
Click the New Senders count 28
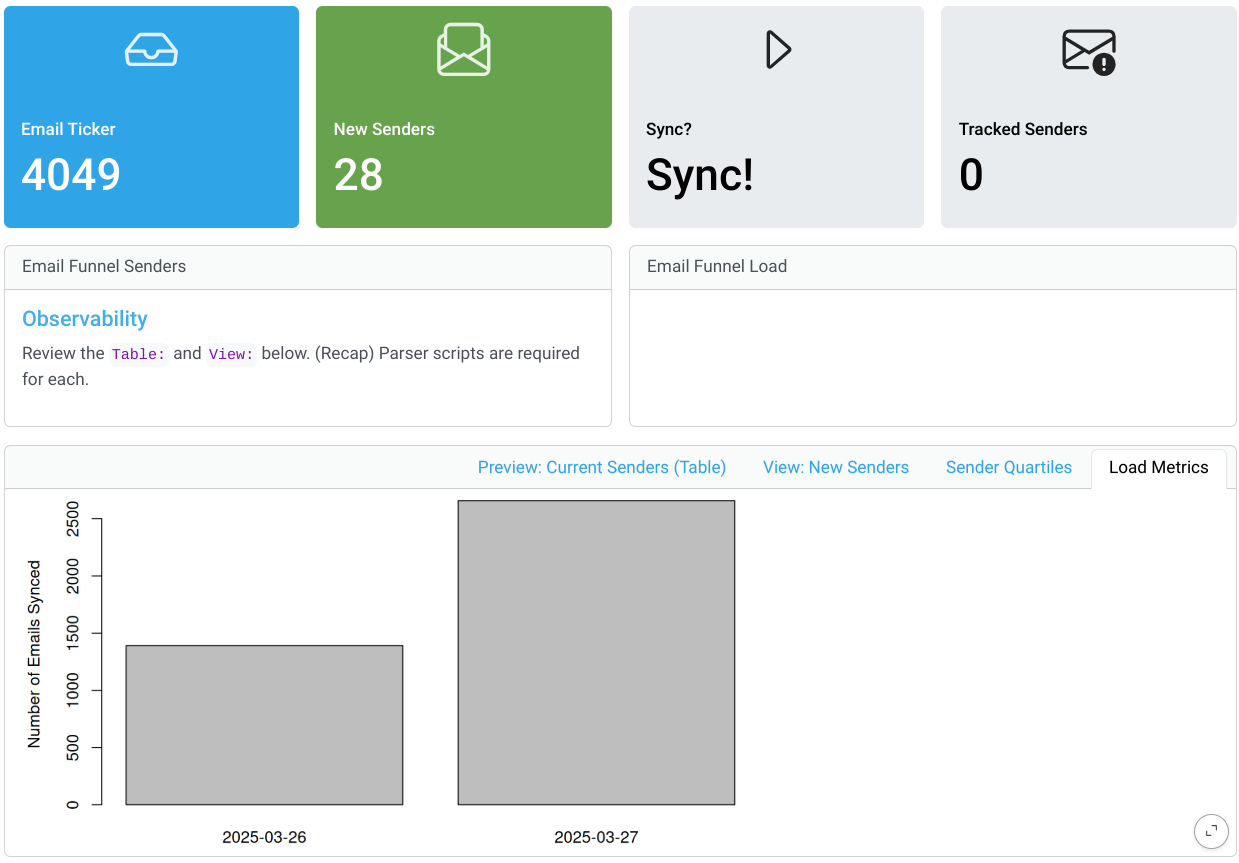(358, 175)
